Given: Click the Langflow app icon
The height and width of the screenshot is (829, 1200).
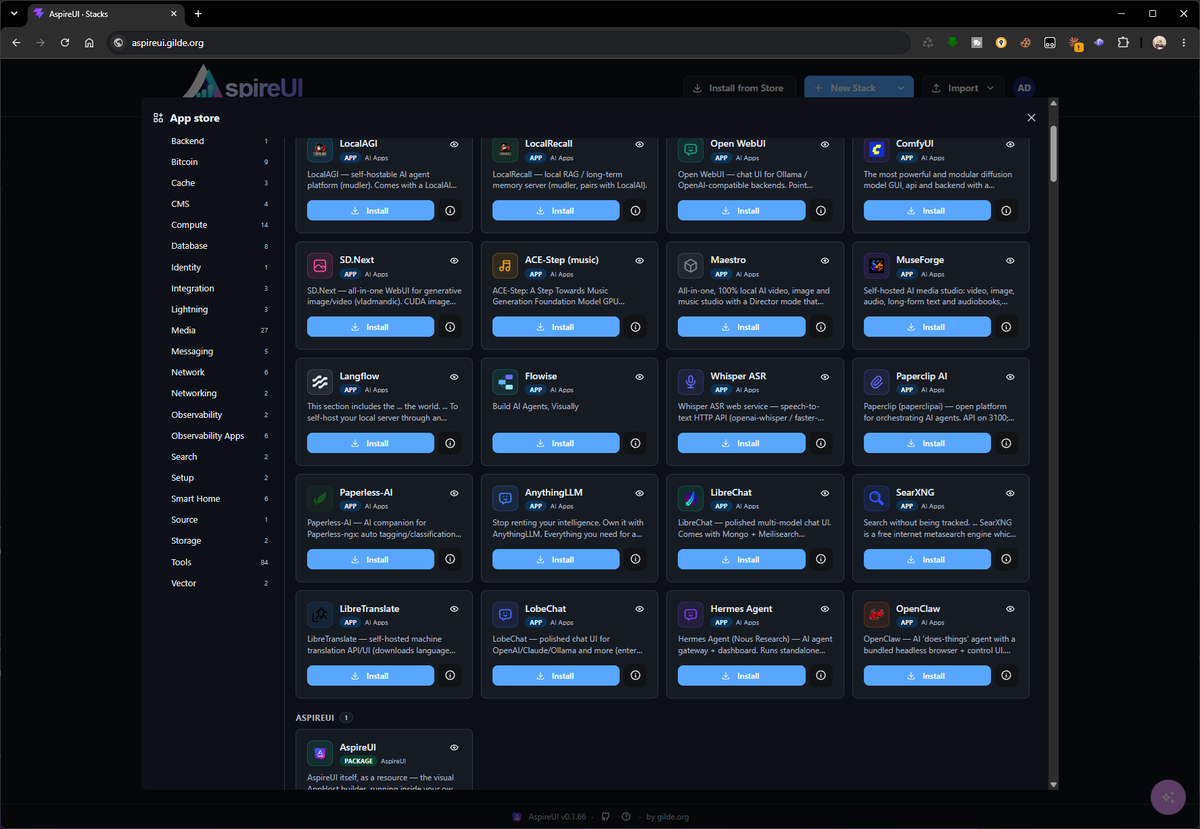Looking at the screenshot, I should tap(320, 382).
